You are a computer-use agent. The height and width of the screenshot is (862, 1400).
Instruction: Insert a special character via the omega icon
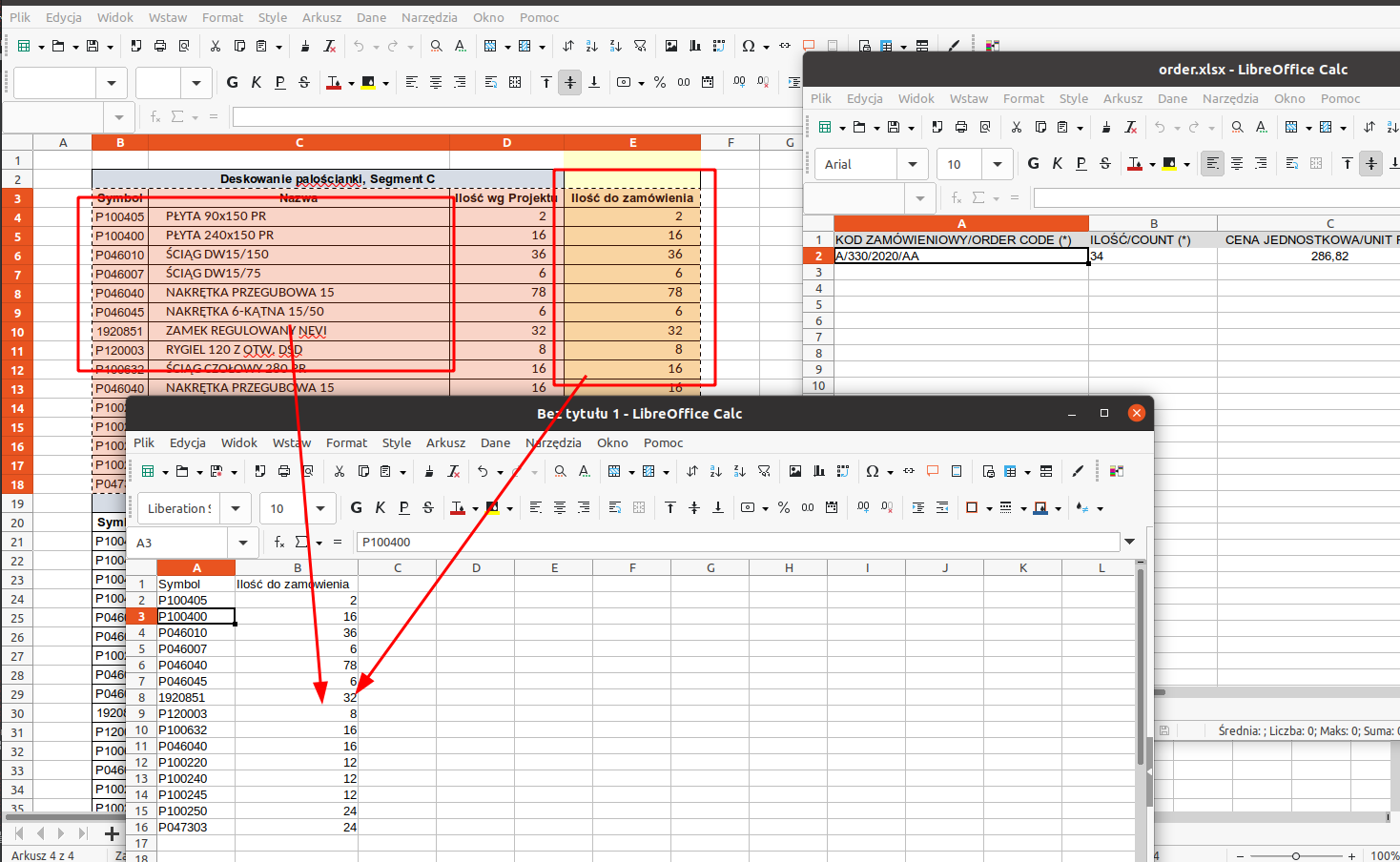coord(873,471)
